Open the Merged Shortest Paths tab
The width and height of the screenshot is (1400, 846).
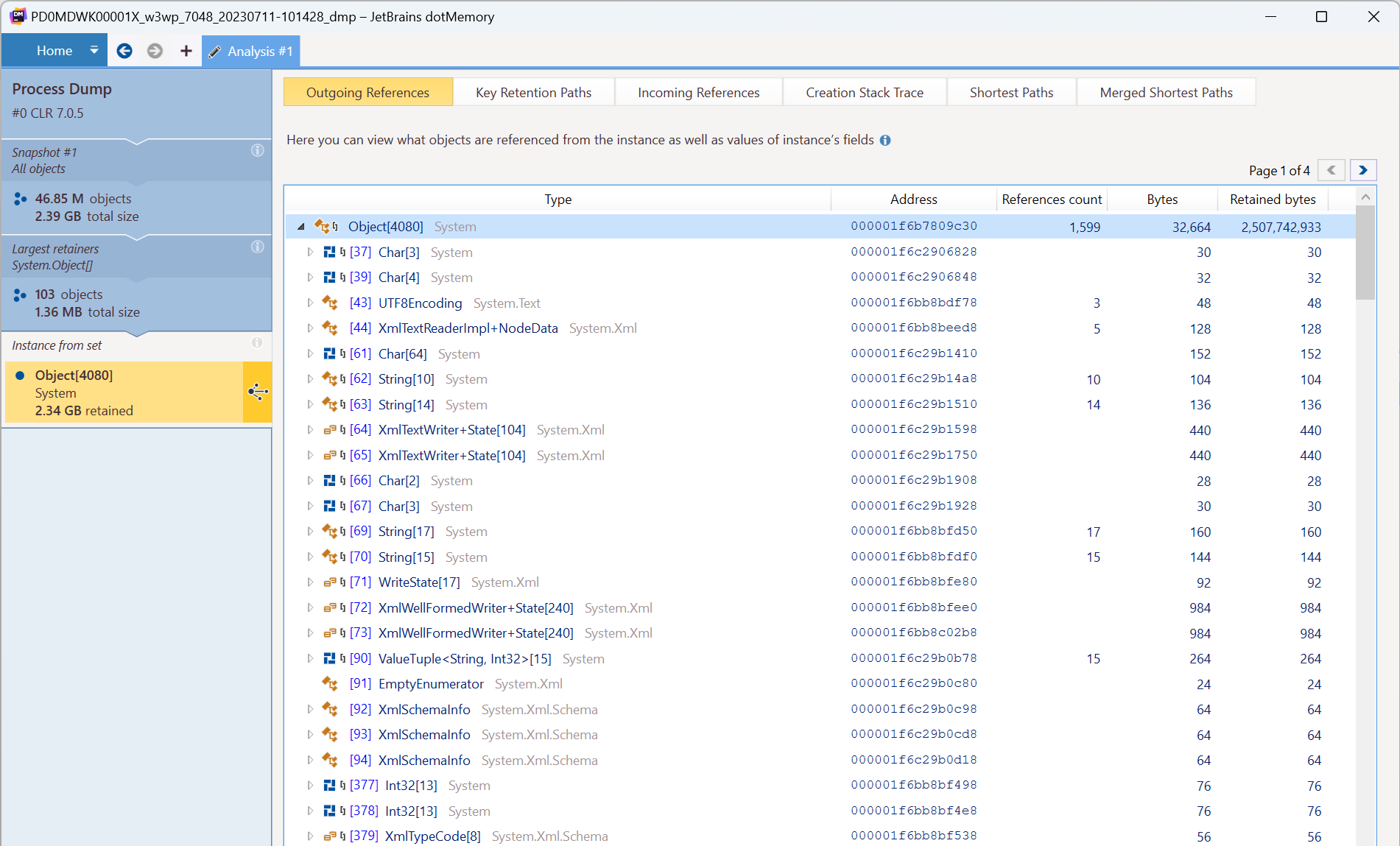pos(1166,92)
